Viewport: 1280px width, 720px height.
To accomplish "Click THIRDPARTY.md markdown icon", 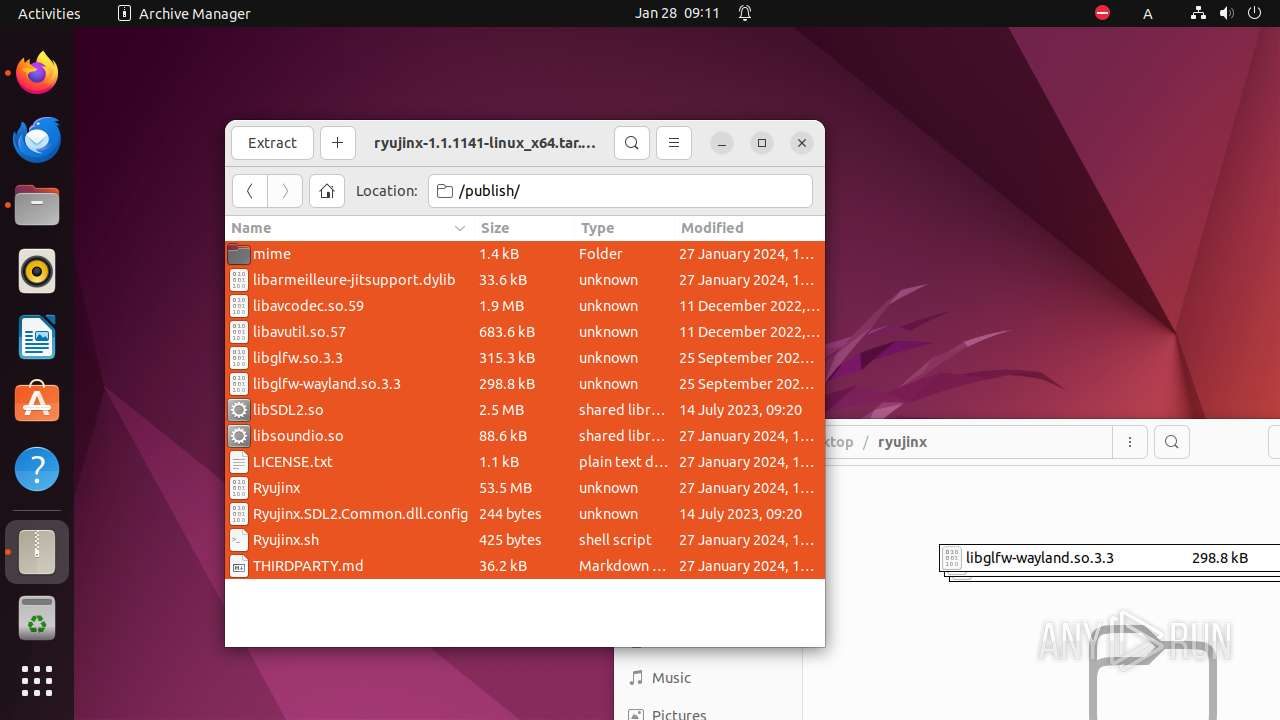I will point(238,566).
